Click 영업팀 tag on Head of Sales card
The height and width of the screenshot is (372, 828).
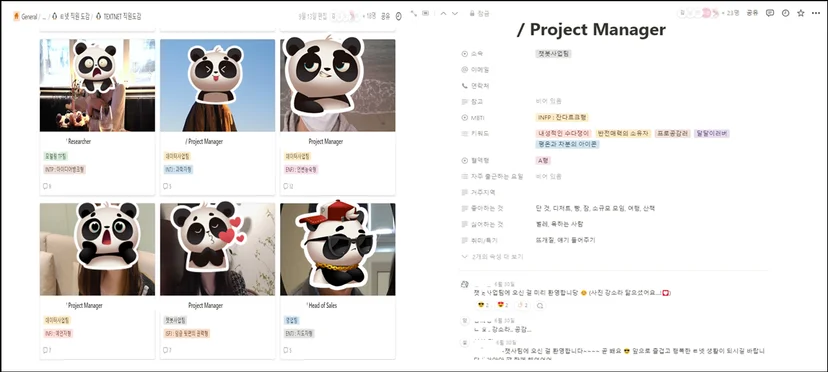click(292, 320)
